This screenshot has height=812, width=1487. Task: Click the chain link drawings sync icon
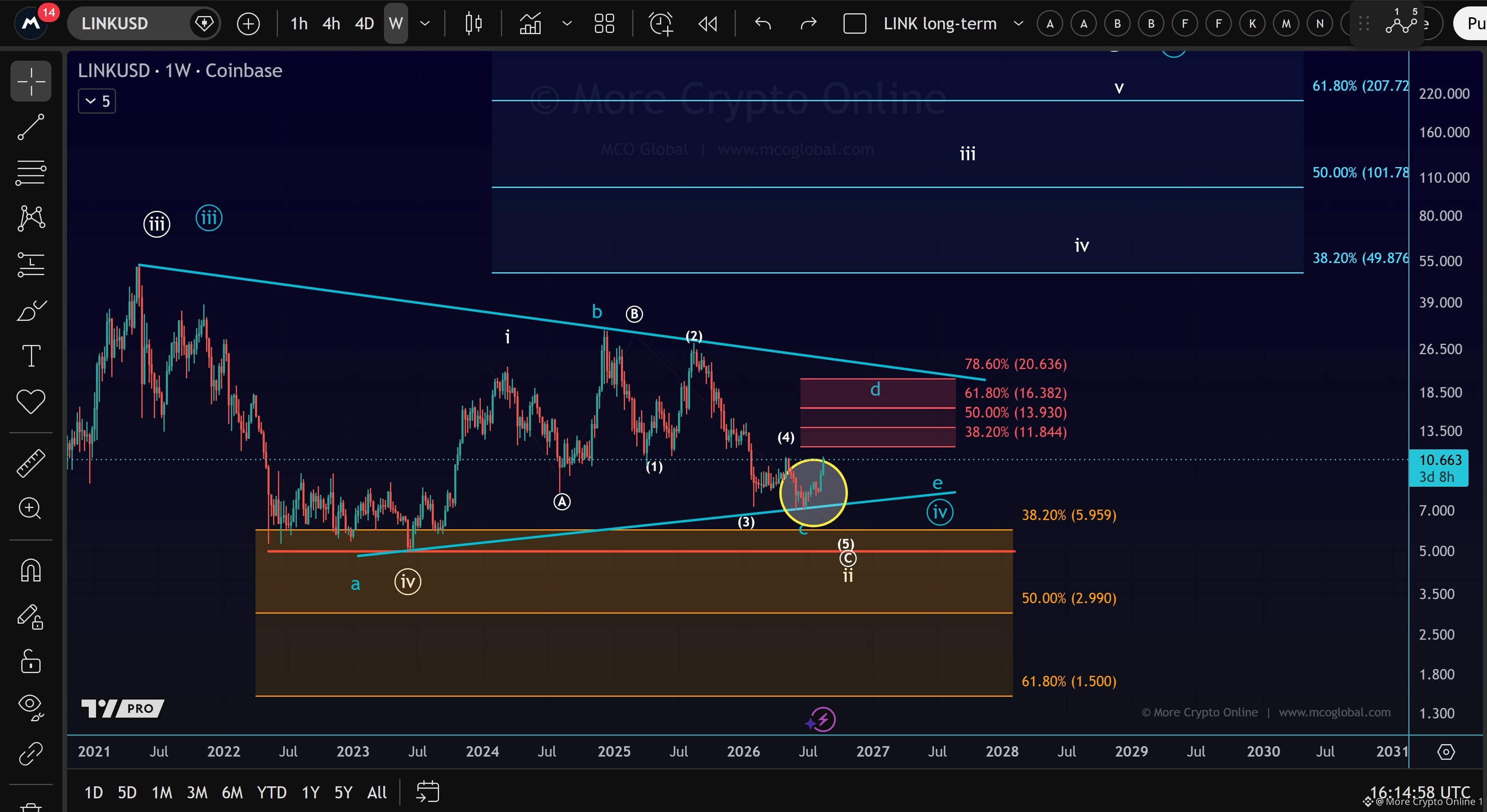click(31, 753)
